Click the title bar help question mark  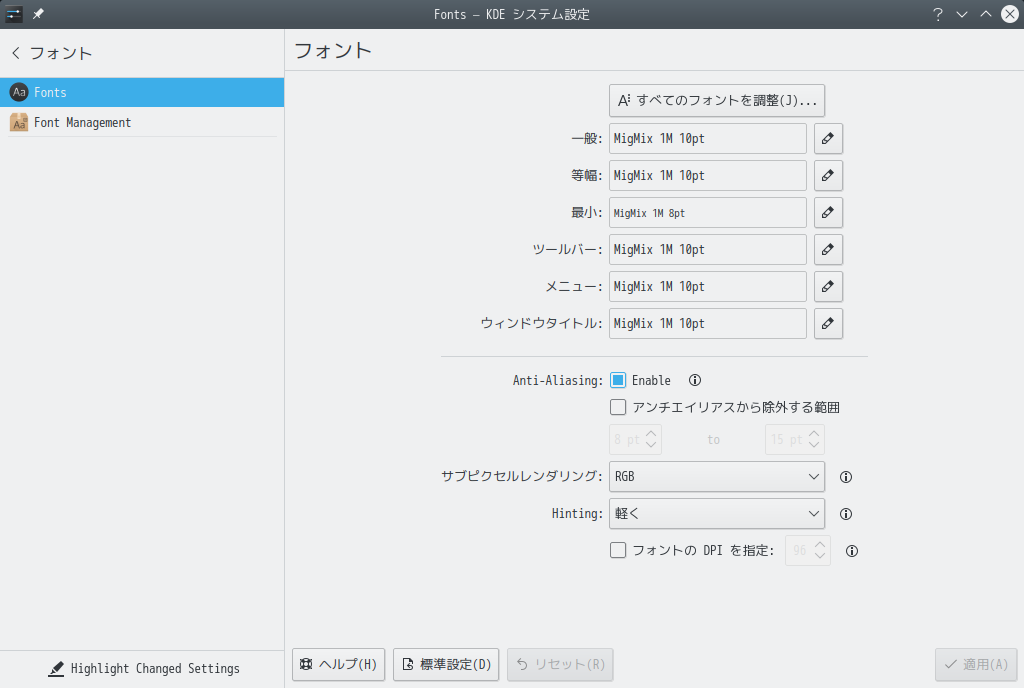point(938,14)
